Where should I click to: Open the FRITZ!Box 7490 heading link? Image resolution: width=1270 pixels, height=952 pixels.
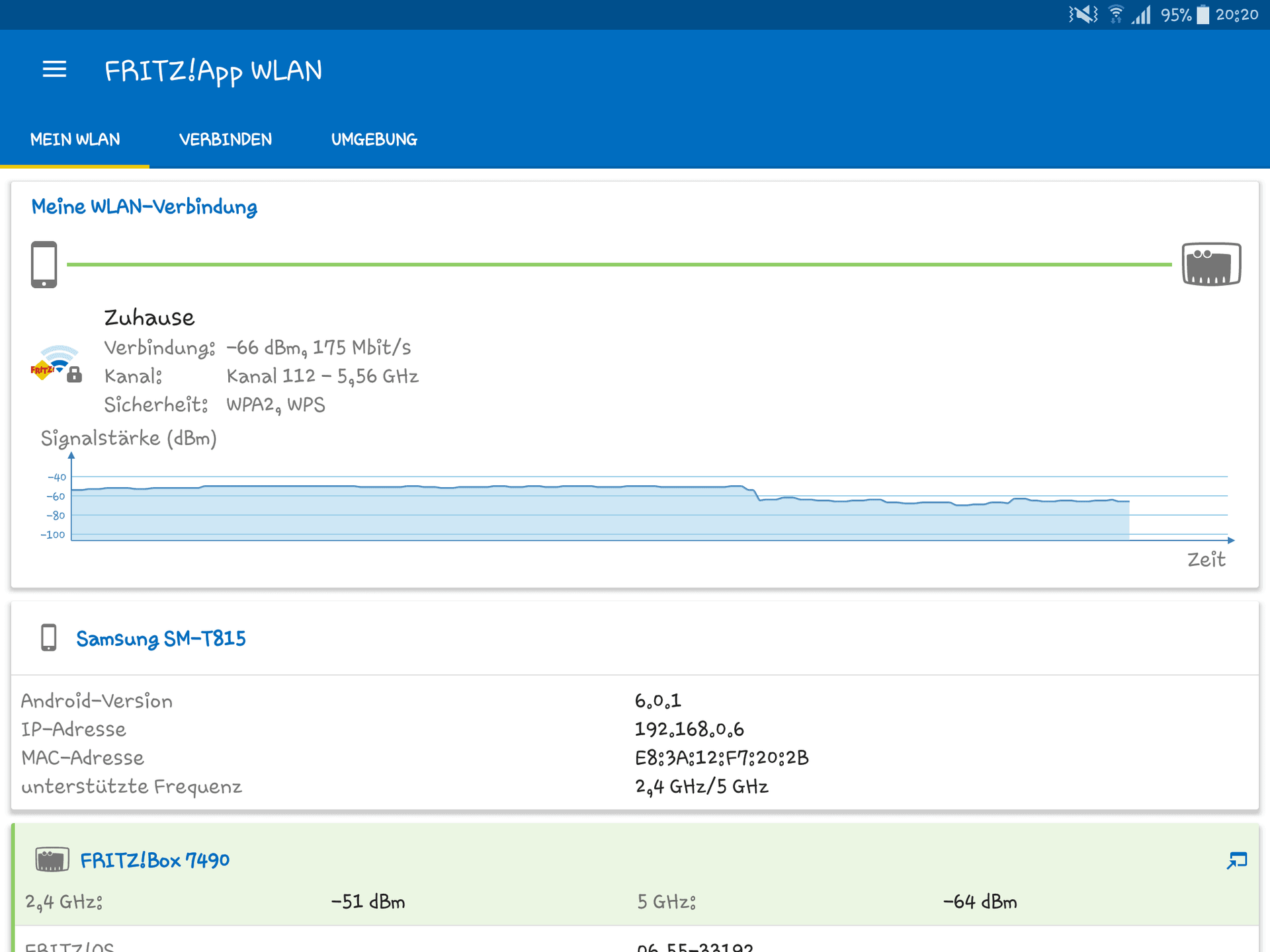coord(155,860)
